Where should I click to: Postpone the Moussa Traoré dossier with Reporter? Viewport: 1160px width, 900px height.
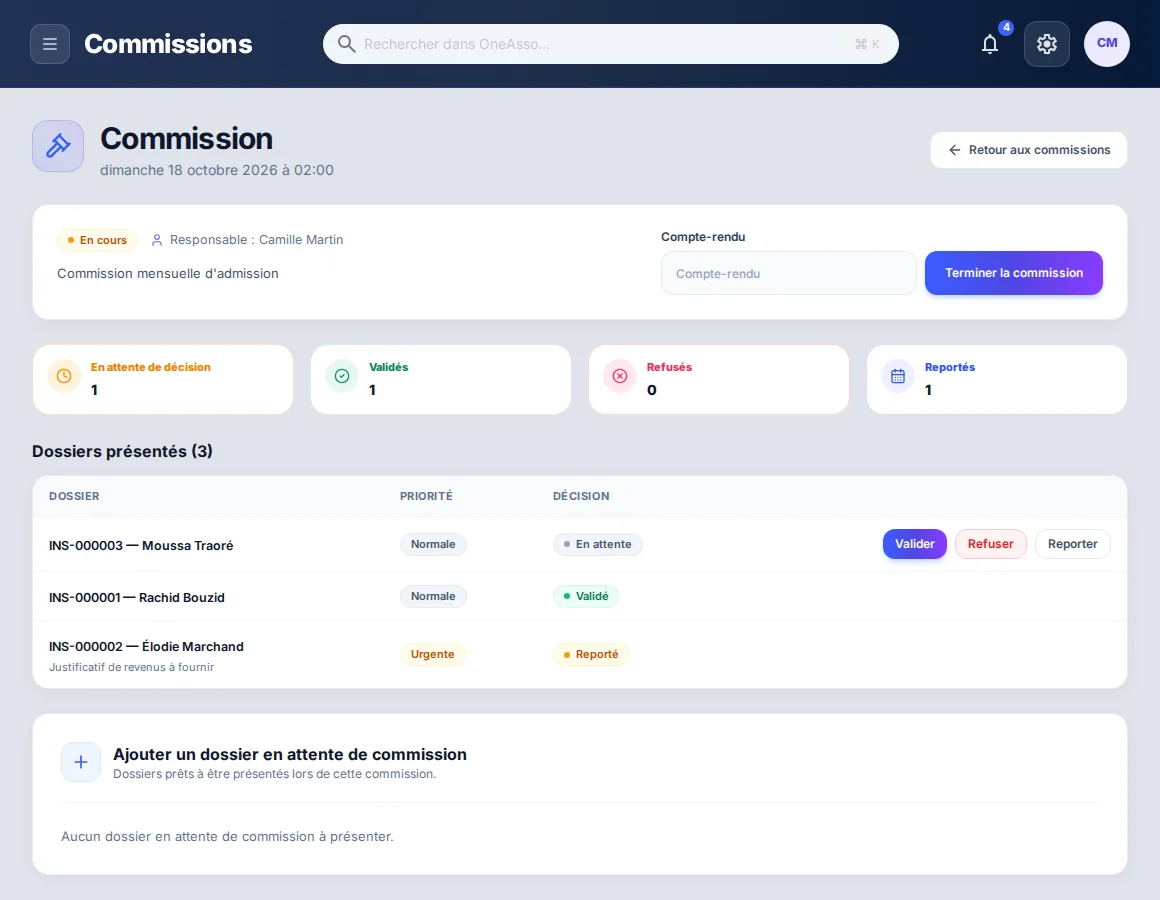[x=1072, y=544]
